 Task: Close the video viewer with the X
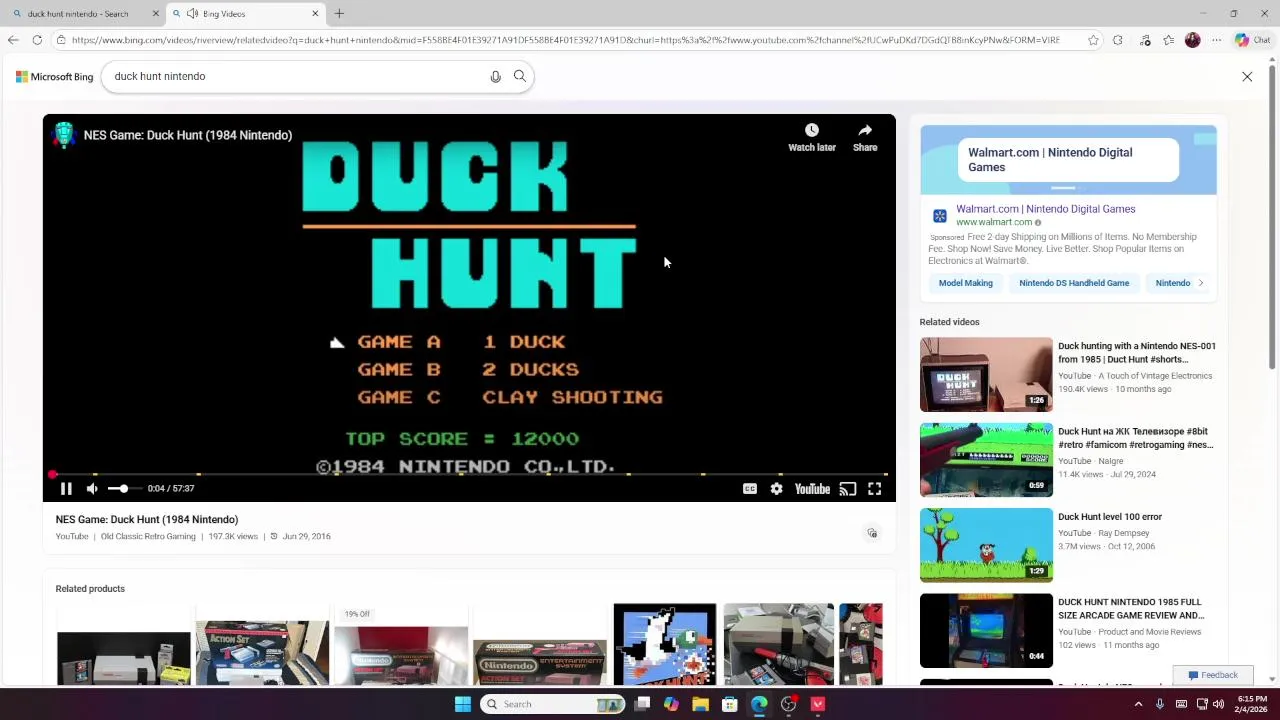click(x=1247, y=77)
